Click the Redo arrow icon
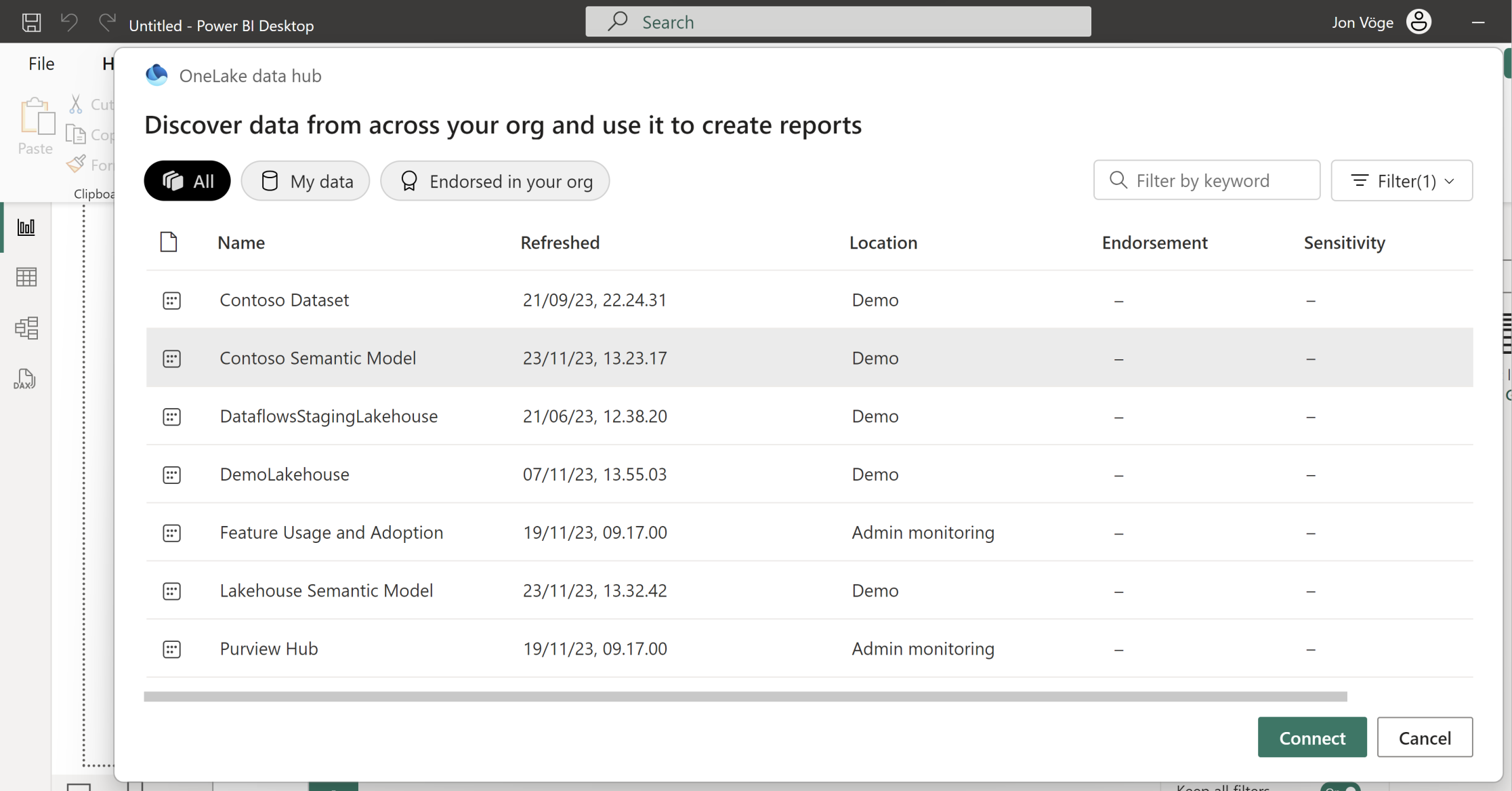This screenshot has width=1512, height=791. pyautogui.click(x=106, y=22)
